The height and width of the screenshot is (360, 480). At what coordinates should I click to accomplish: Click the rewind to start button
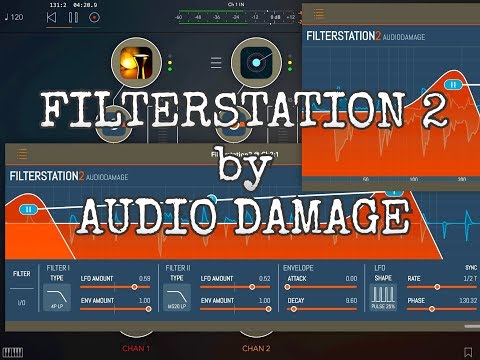pos(52,17)
